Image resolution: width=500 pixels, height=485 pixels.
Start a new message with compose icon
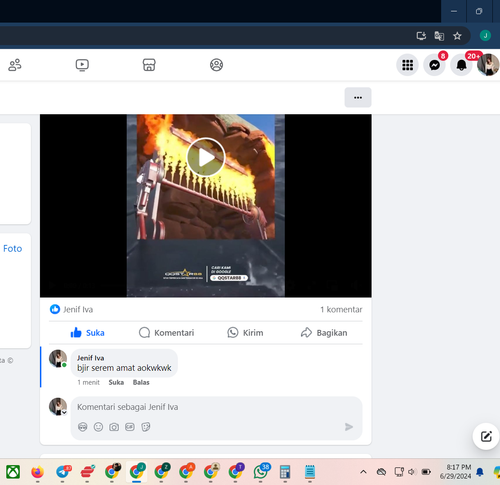click(x=486, y=436)
